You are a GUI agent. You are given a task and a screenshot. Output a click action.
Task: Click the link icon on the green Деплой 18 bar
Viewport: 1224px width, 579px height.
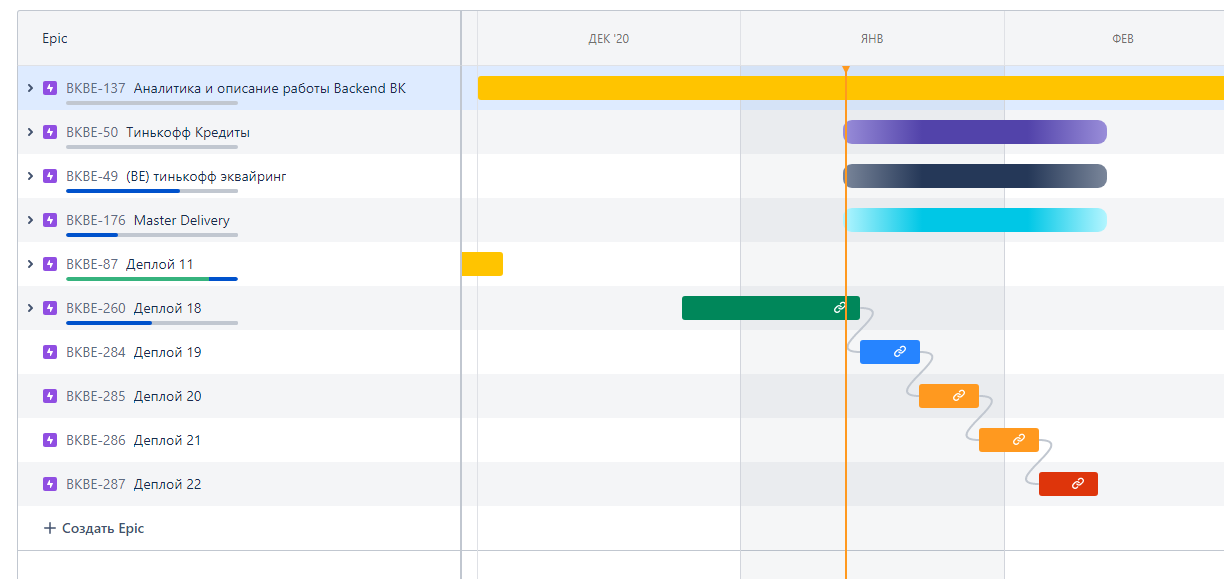click(x=840, y=308)
